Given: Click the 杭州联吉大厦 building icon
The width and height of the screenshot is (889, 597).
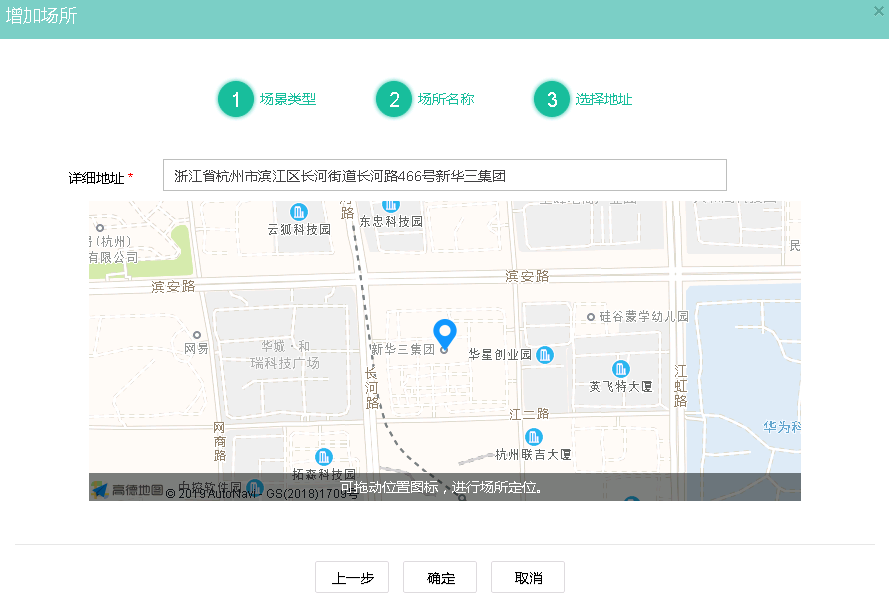Looking at the screenshot, I should coord(534,437).
